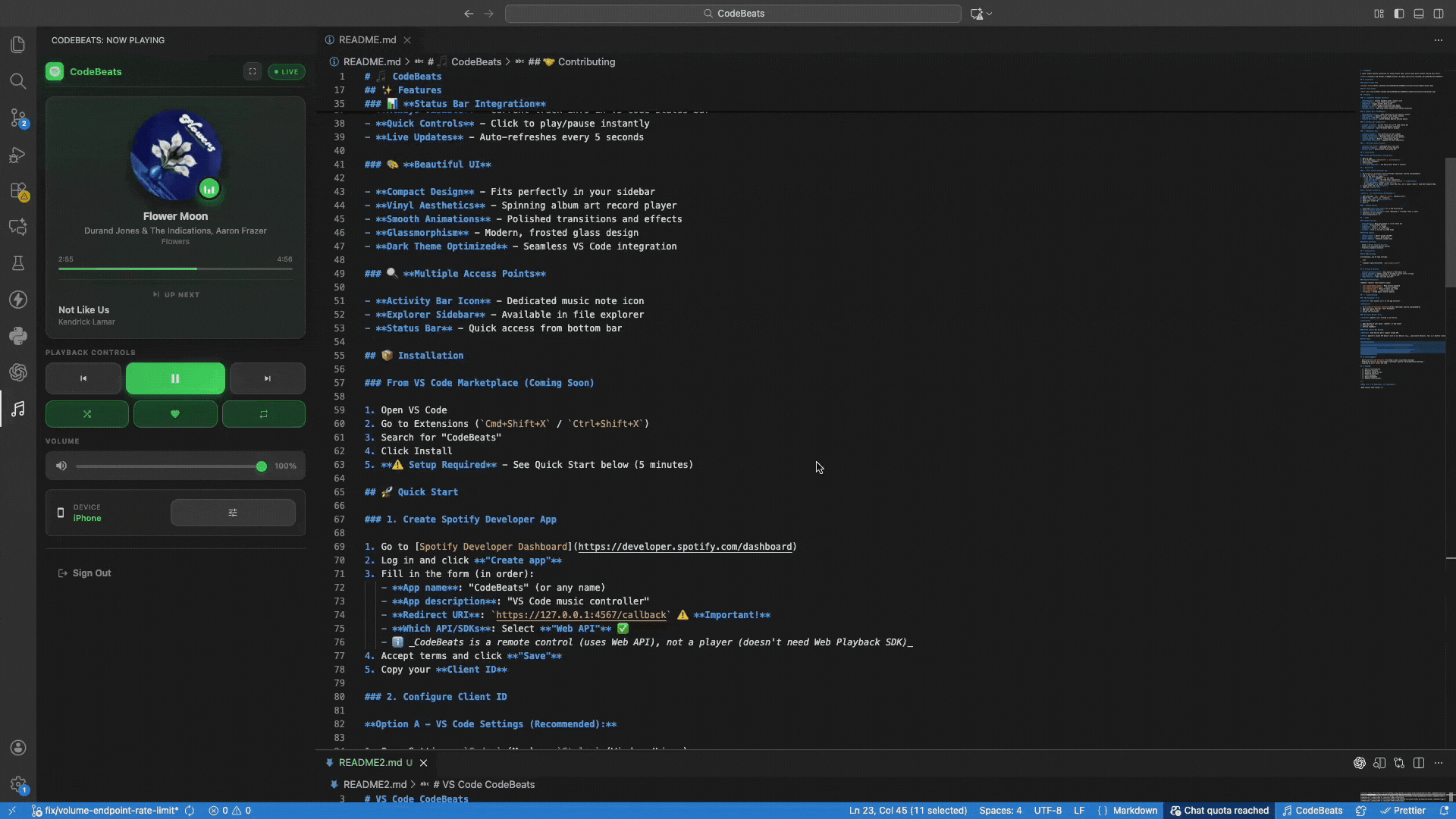Switch to the README.md tab
The image size is (1456, 819).
point(367,39)
